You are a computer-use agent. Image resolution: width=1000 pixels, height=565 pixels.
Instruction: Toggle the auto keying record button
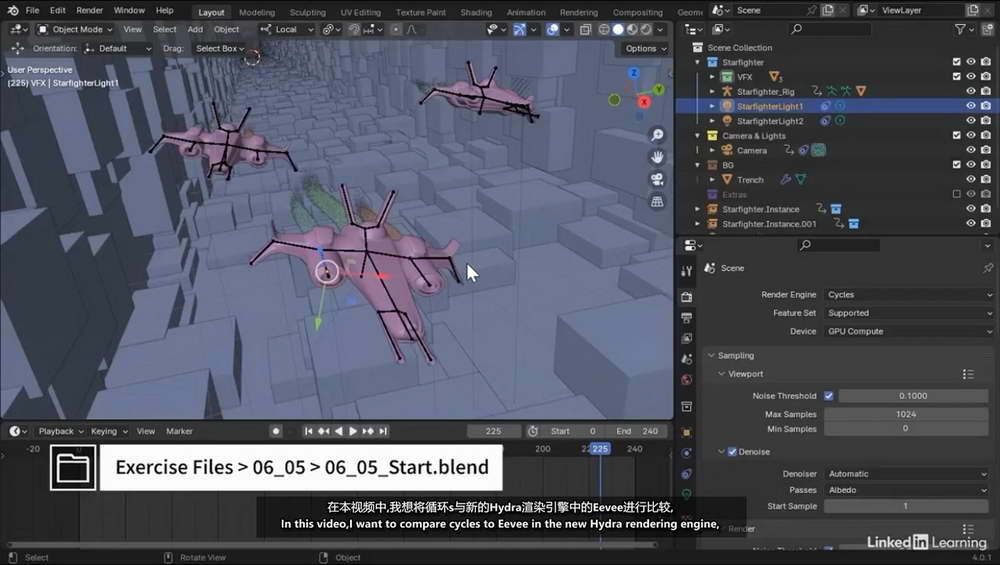tap(276, 431)
